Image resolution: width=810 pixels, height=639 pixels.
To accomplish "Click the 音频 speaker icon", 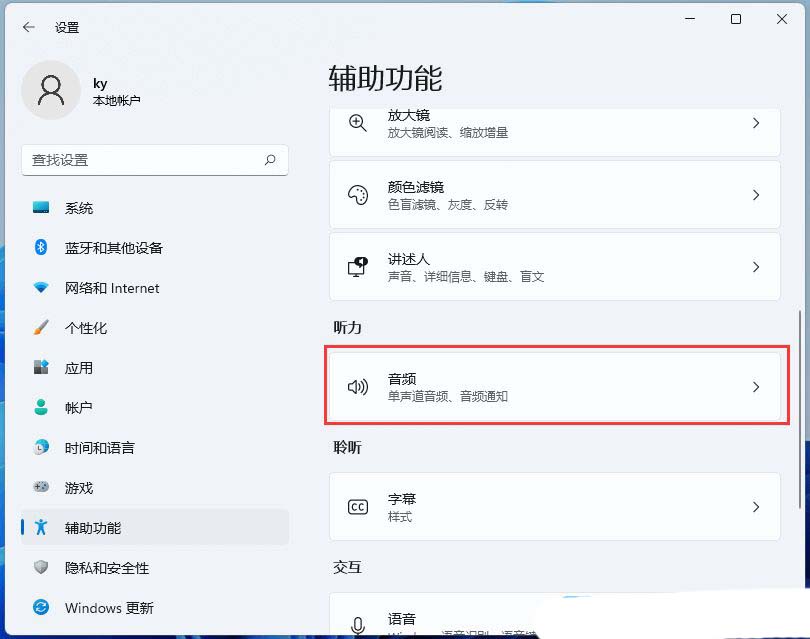I will point(358,386).
